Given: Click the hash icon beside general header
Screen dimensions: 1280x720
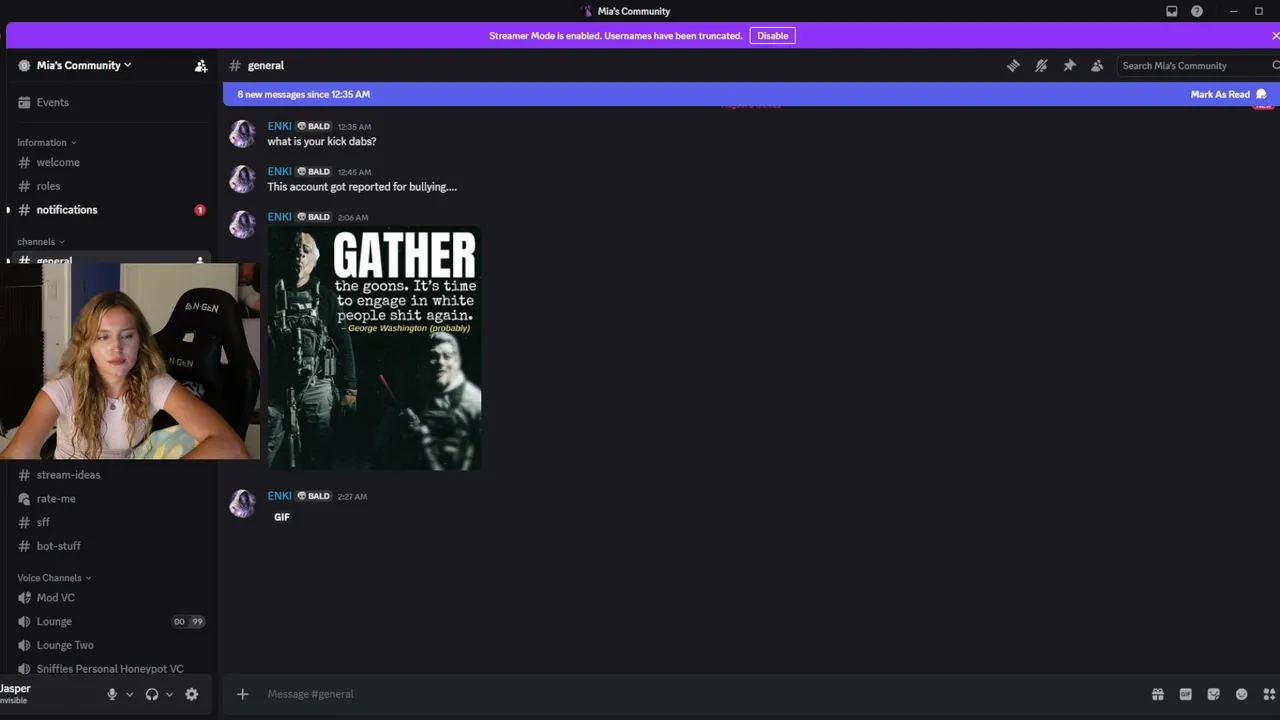Looking at the screenshot, I should point(235,66).
